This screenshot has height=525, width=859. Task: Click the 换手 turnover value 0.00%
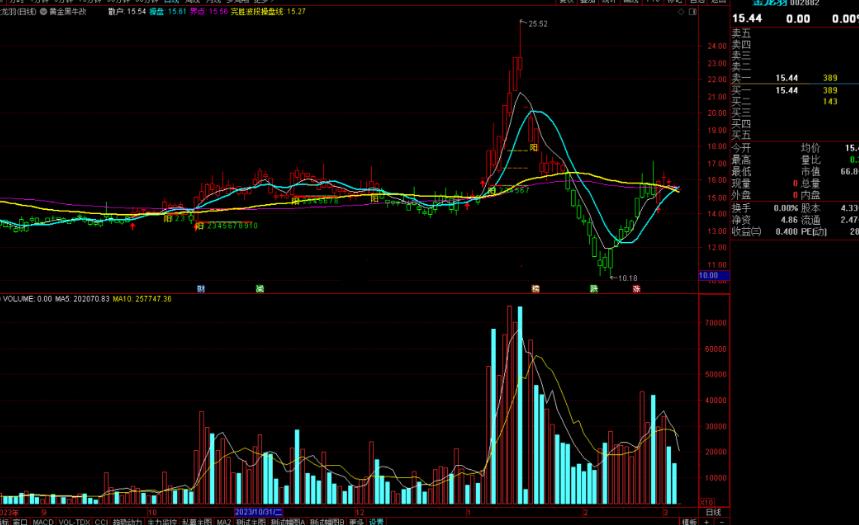point(784,208)
